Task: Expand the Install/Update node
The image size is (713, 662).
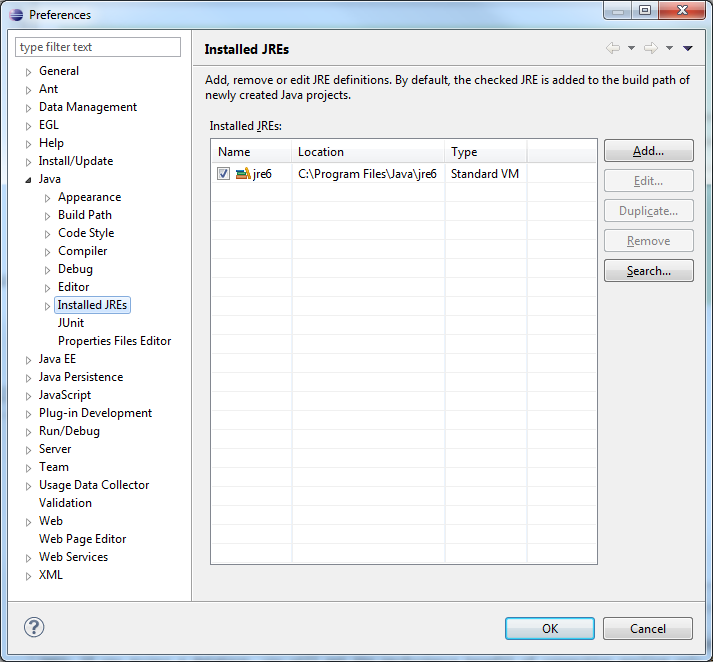Action: [28, 162]
